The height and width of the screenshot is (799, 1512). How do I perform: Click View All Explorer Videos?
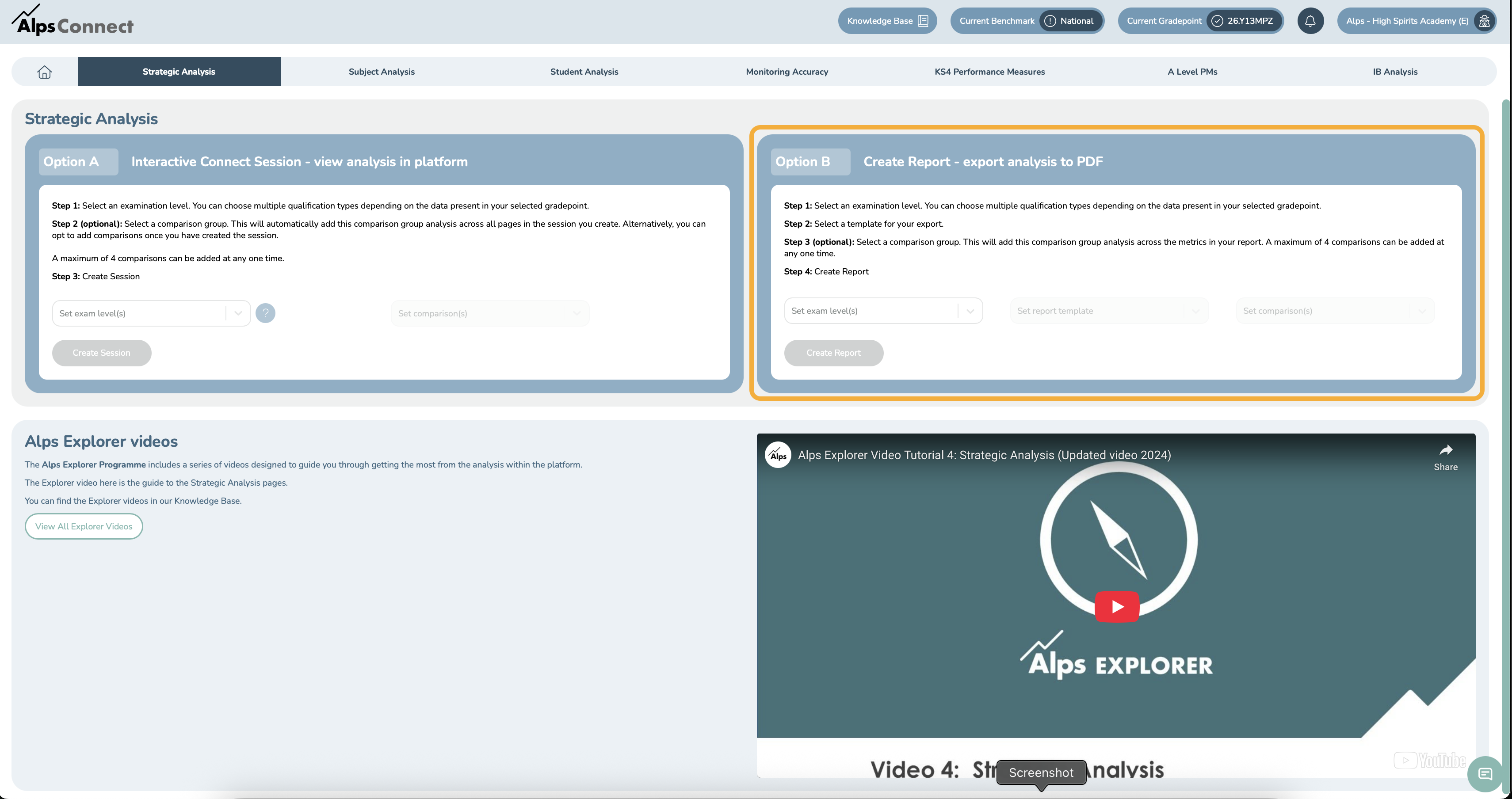[84, 526]
